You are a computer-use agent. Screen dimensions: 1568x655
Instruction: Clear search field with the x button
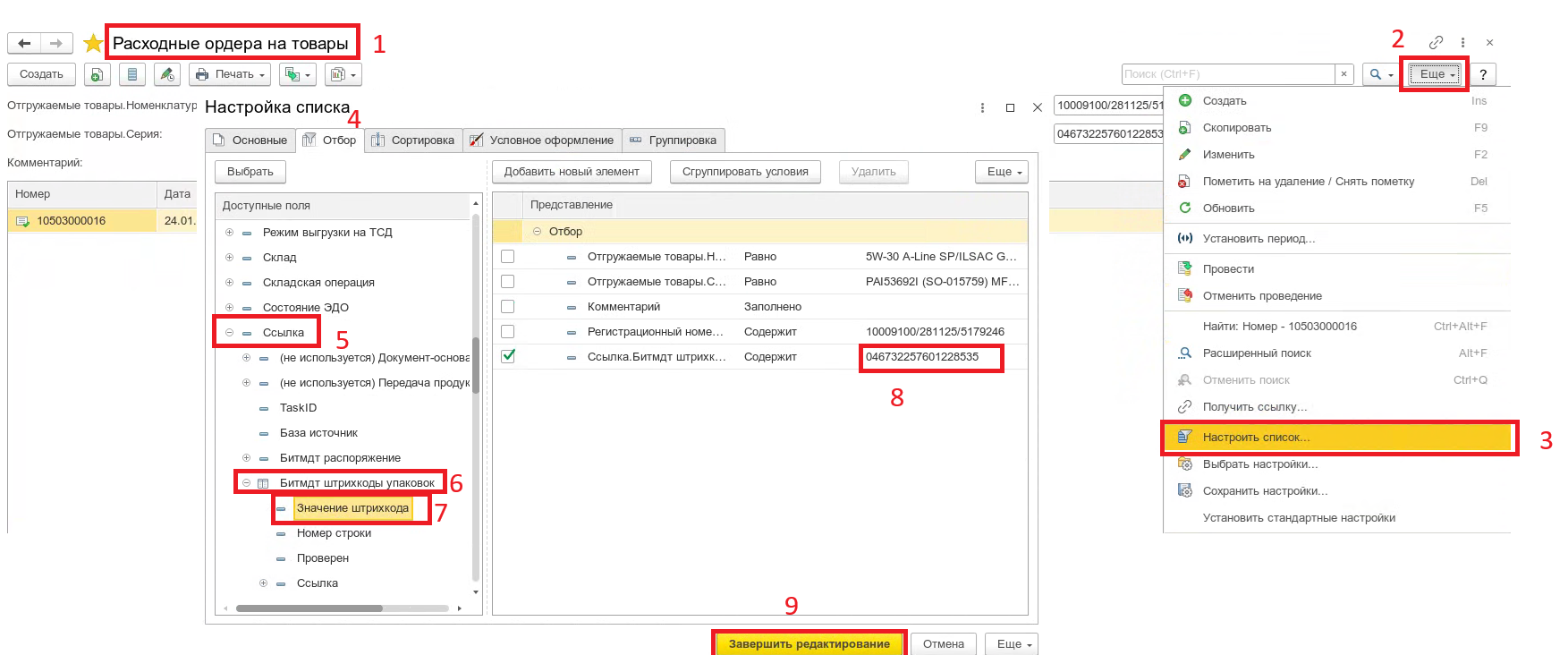pyautogui.click(x=1343, y=74)
